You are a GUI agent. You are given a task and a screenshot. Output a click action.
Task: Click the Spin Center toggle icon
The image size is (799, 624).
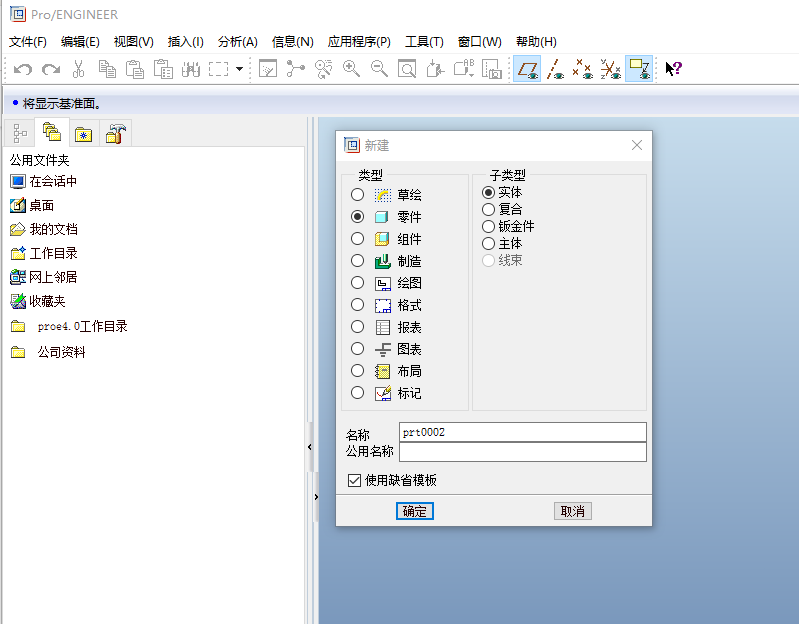click(296, 69)
